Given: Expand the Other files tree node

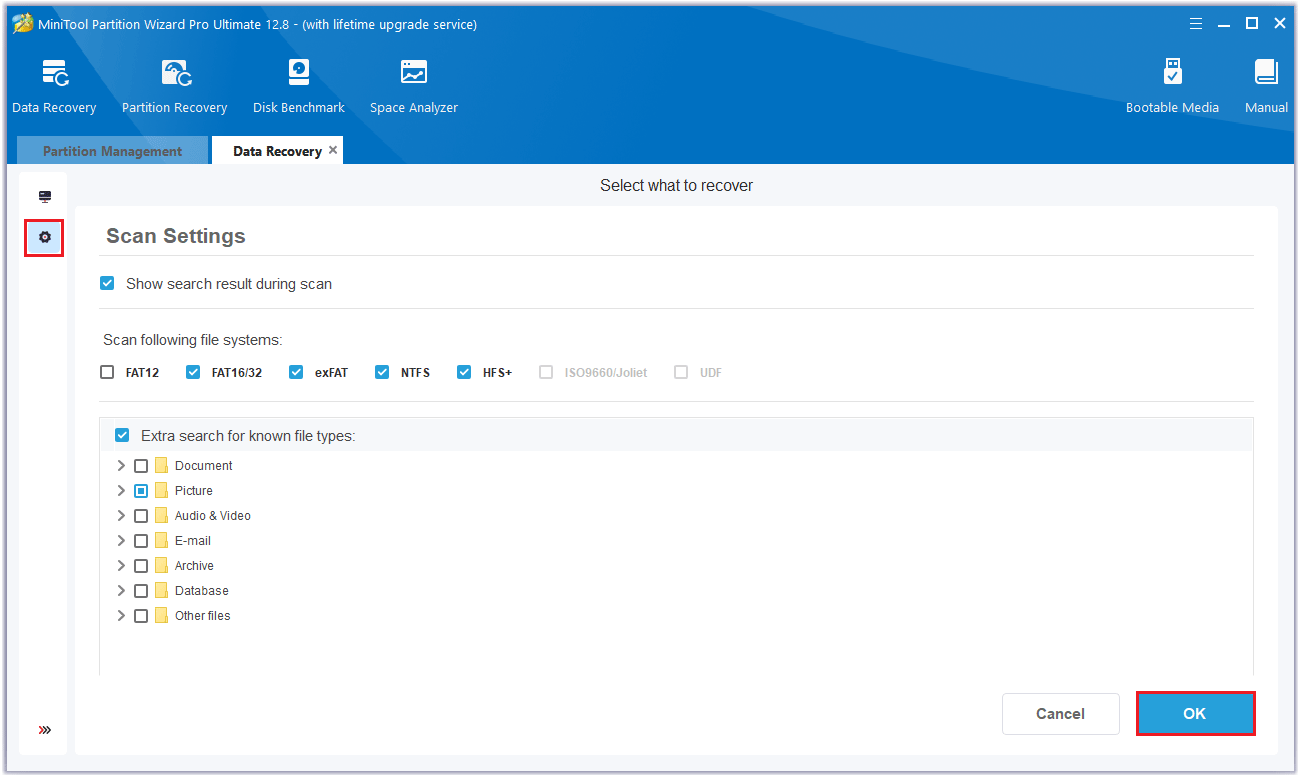Looking at the screenshot, I should (121, 616).
